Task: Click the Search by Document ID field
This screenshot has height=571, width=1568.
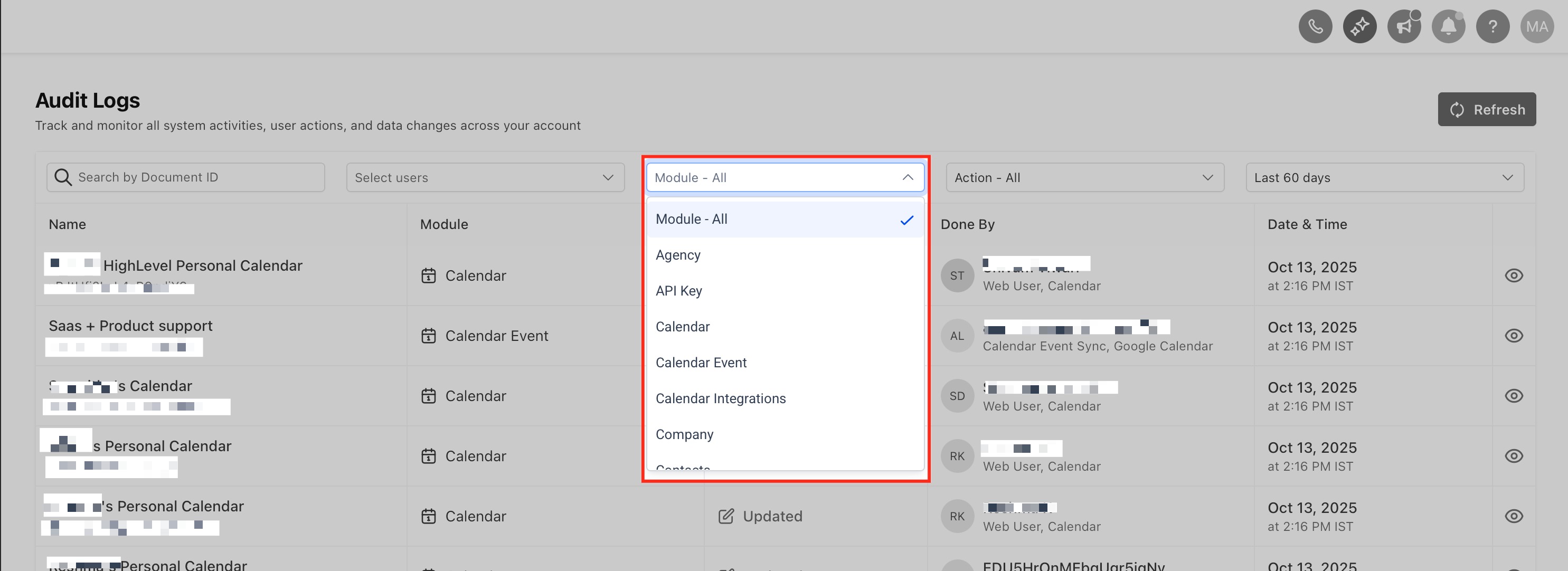Action: [x=195, y=177]
